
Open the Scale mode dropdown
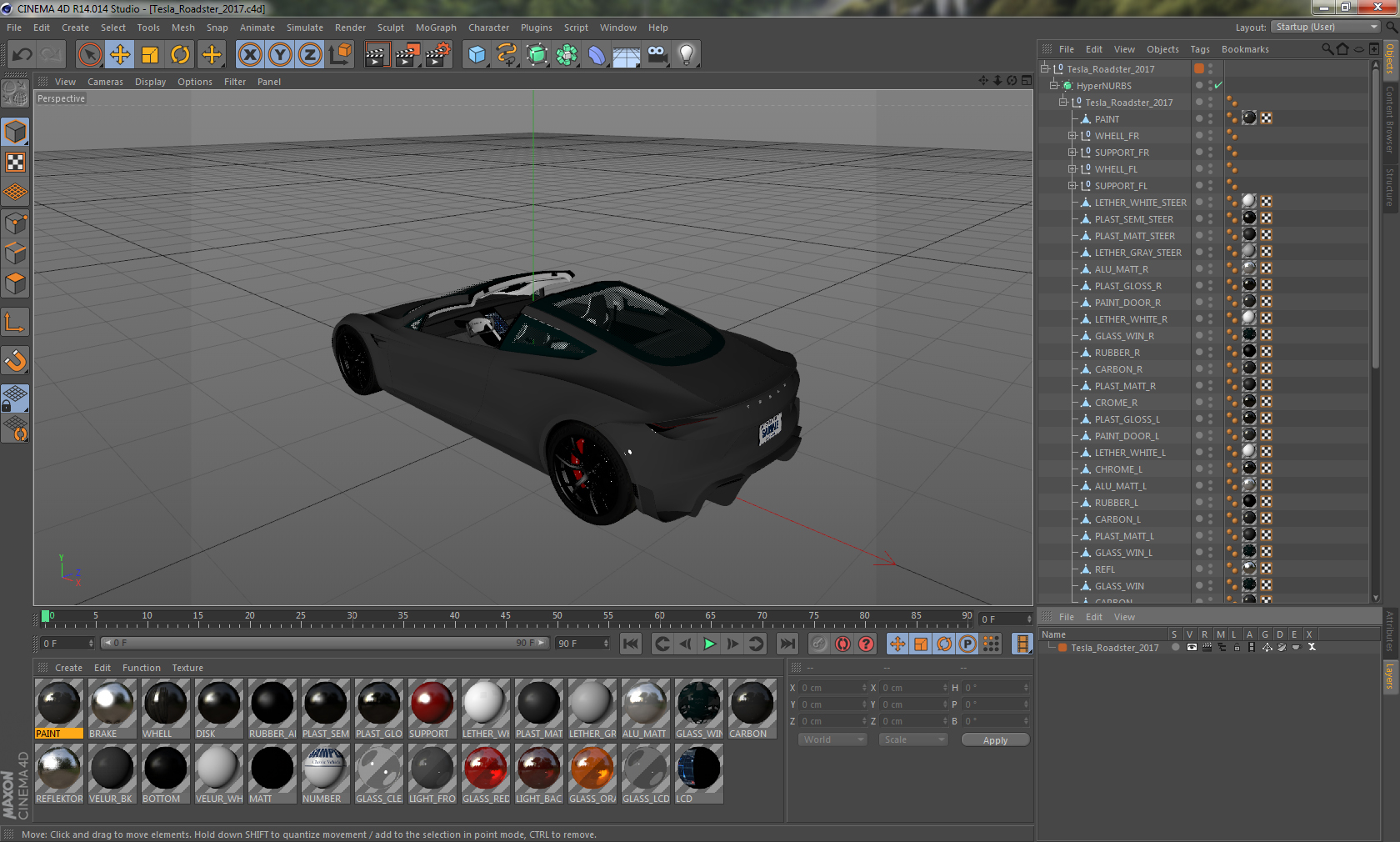(912, 739)
